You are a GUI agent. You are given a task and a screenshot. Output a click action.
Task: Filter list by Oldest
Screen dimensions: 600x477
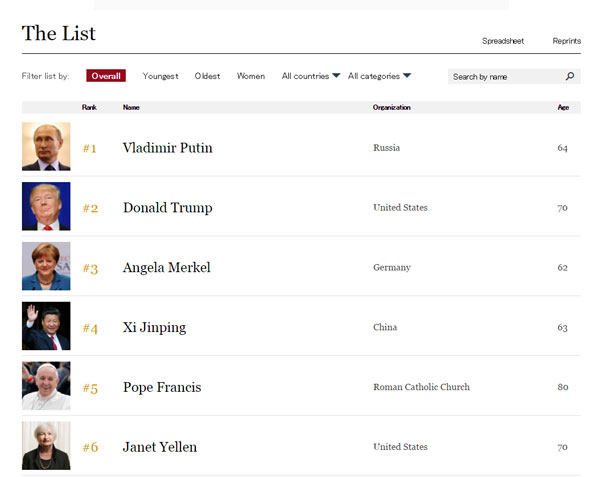coord(208,76)
